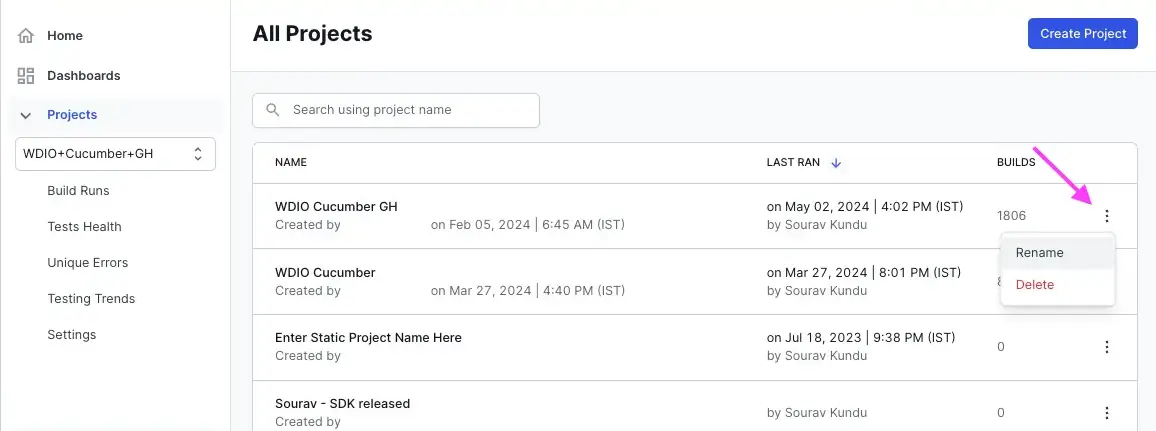The image size is (1156, 431).
Task: Go to Build Runs
Action: [78, 191]
